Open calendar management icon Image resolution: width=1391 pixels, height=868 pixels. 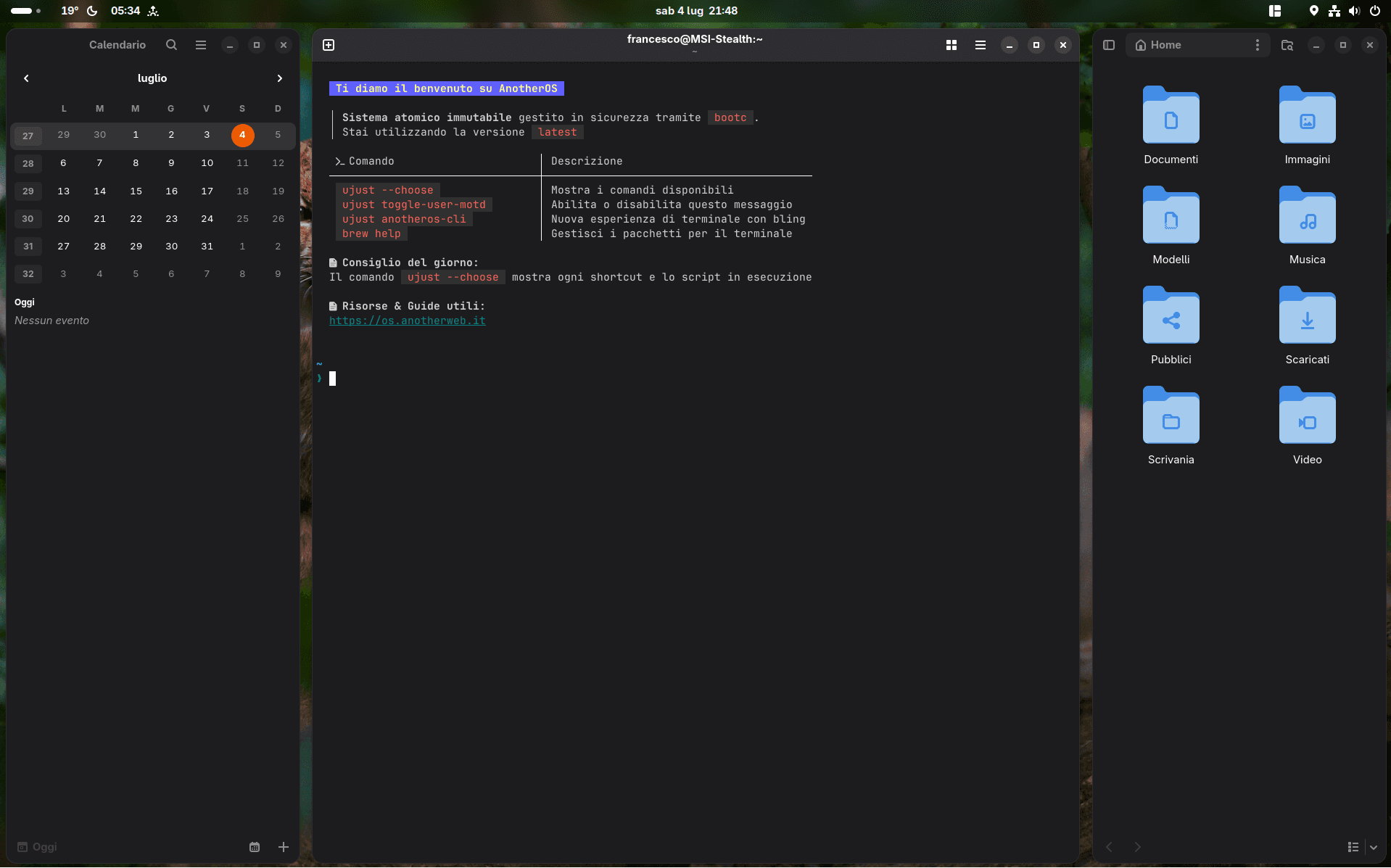click(255, 847)
